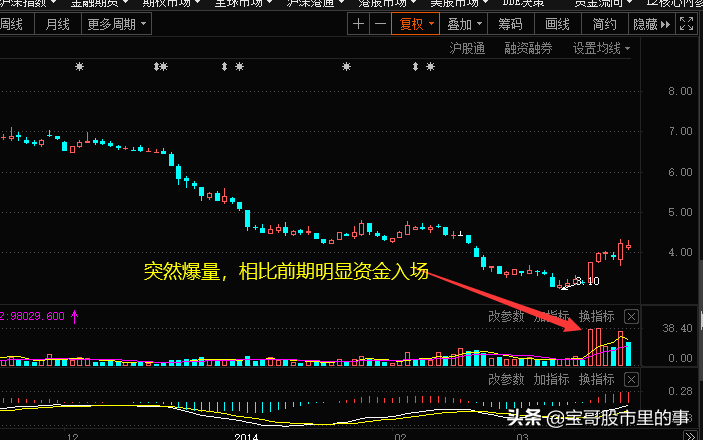Open the 金融期货 menu
Viewport: 703px width, 440px height.
(x=100, y=3)
